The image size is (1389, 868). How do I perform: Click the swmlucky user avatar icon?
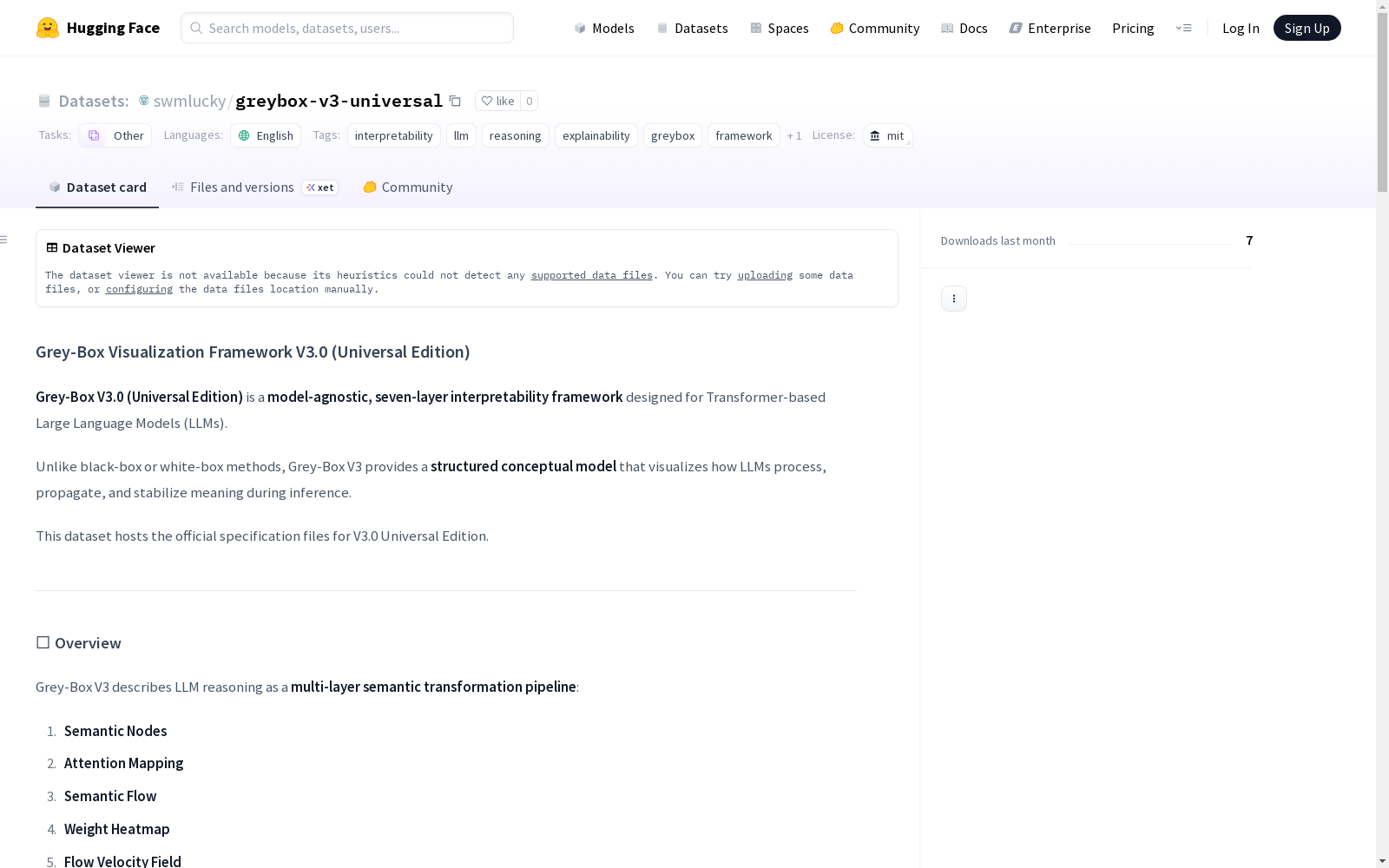tap(144, 101)
